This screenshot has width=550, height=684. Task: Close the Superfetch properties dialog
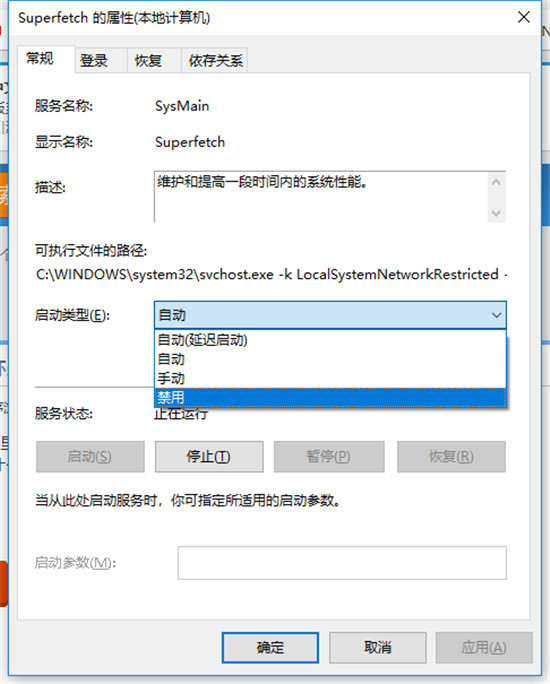[523, 17]
